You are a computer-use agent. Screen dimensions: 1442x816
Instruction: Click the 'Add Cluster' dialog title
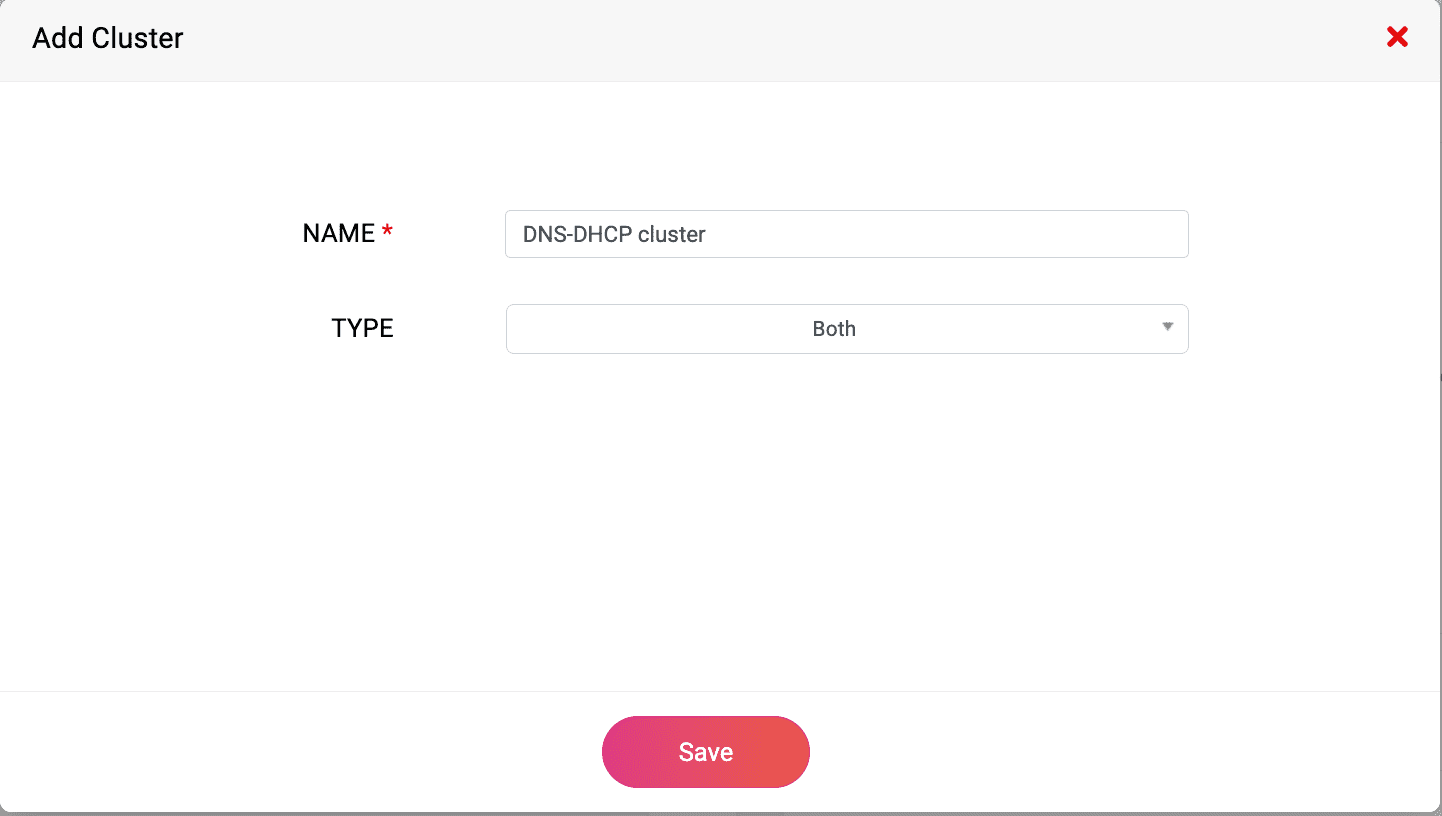[108, 39]
